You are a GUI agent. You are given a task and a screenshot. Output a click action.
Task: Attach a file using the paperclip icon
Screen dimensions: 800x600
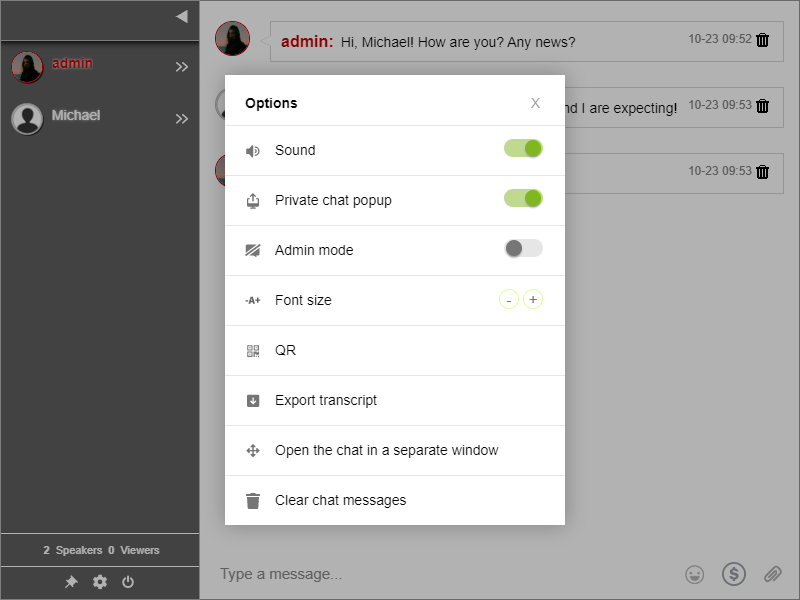(772, 574)
